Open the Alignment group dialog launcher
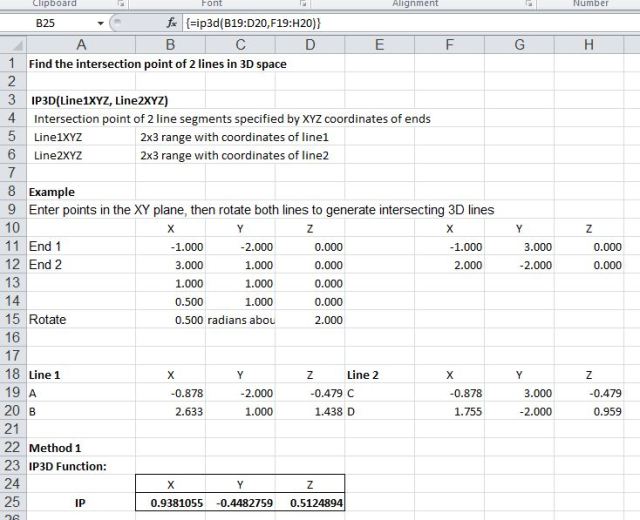The image size is (640, 520). point(529,4)
